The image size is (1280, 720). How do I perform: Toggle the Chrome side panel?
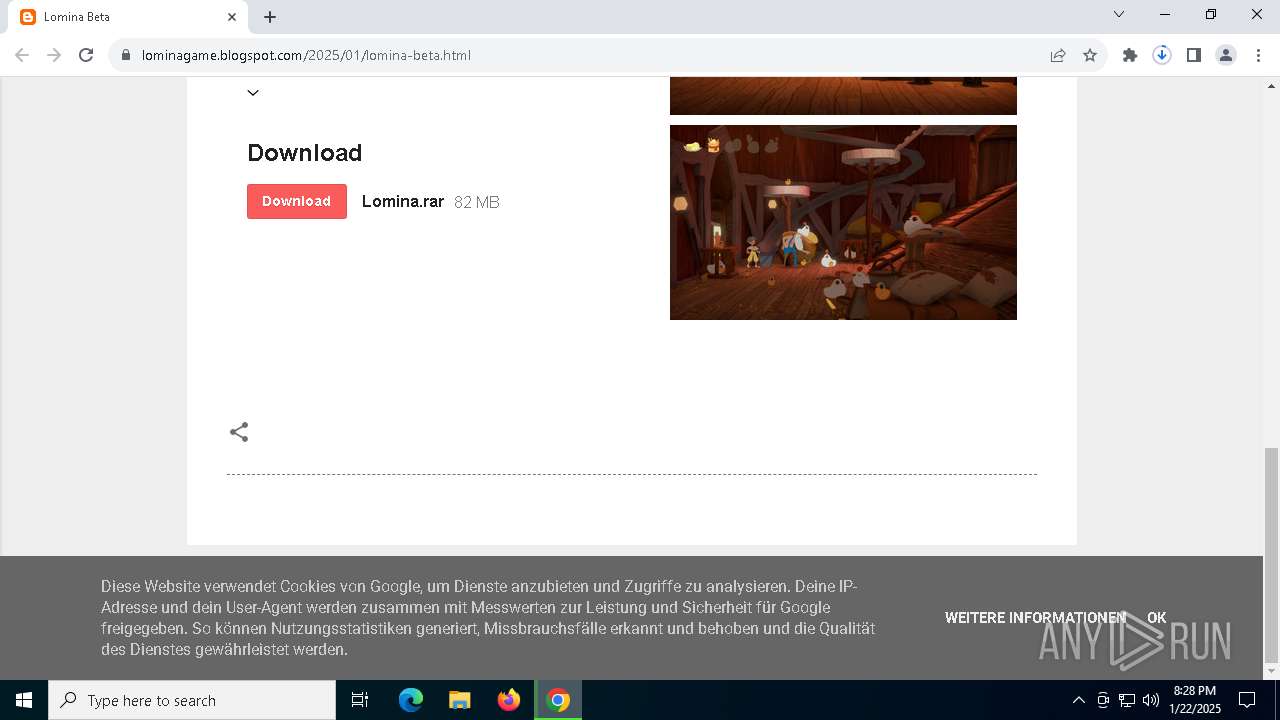[x=1194, y=55]
